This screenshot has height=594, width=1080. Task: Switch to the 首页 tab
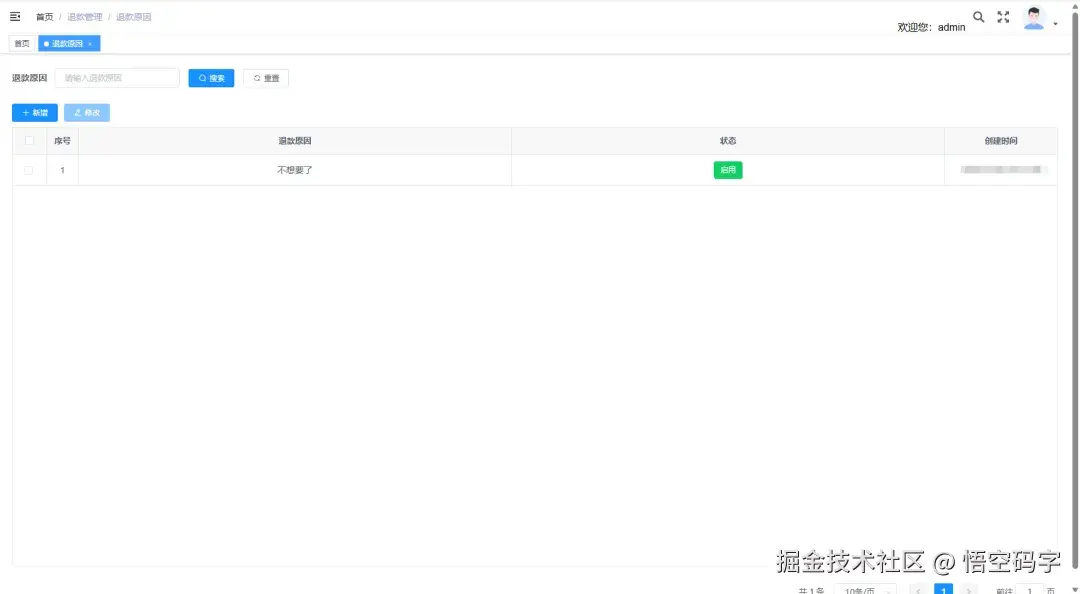tap(21, 43)
